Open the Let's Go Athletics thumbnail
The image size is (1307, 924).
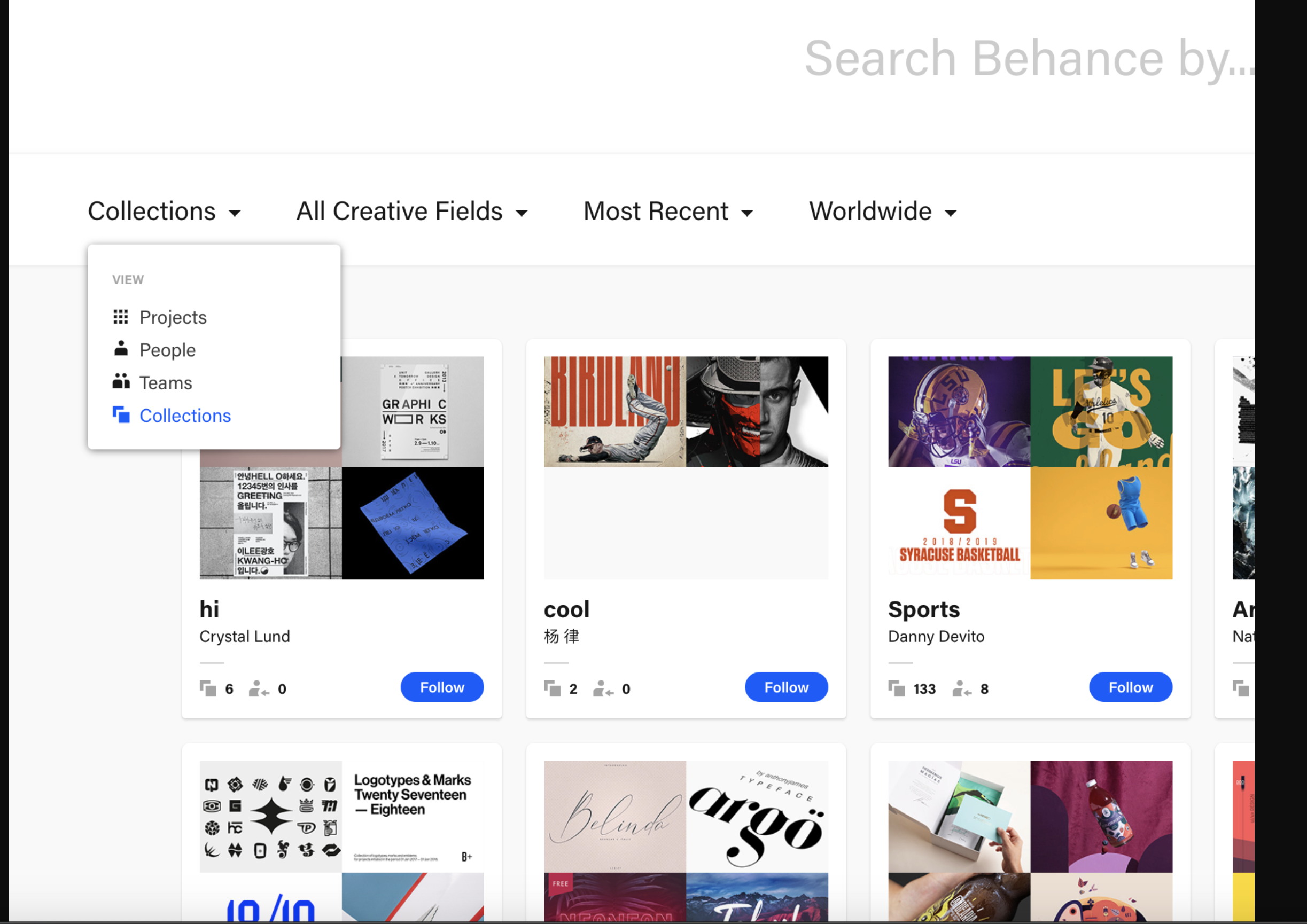tap(1101, 412)
